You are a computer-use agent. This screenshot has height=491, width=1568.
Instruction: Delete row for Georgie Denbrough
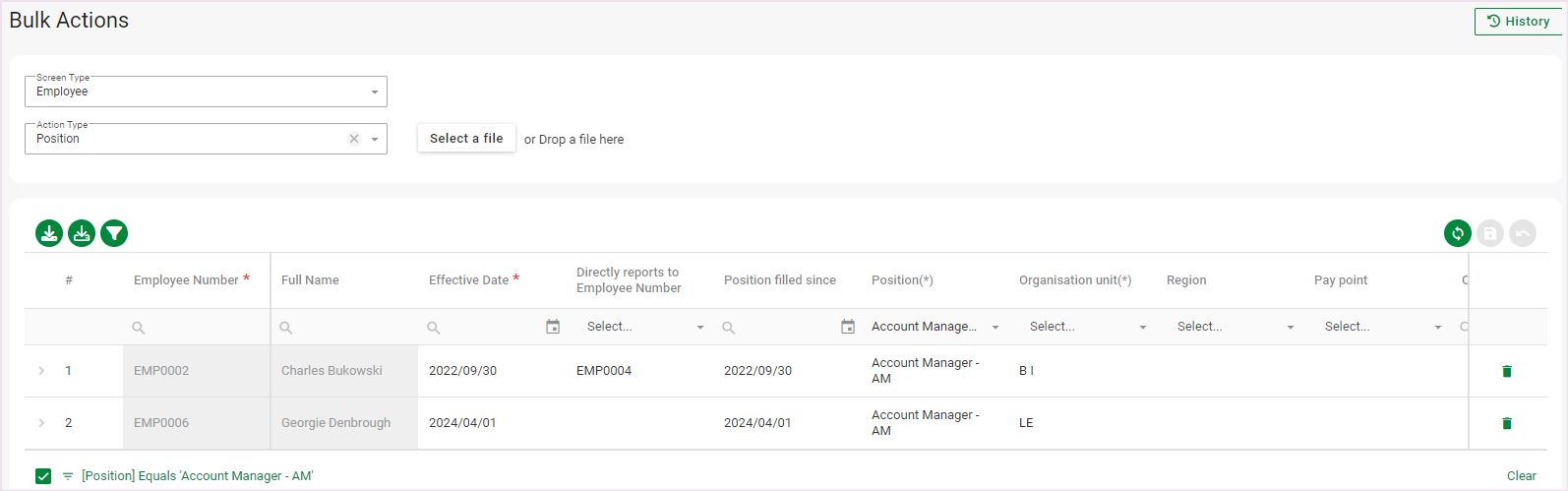pyautogui.click(x=1506, y=423)
